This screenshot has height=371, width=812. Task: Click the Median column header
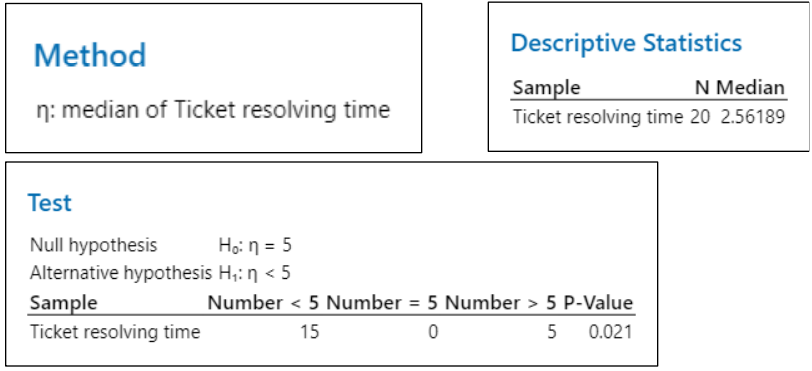[750, 88]
